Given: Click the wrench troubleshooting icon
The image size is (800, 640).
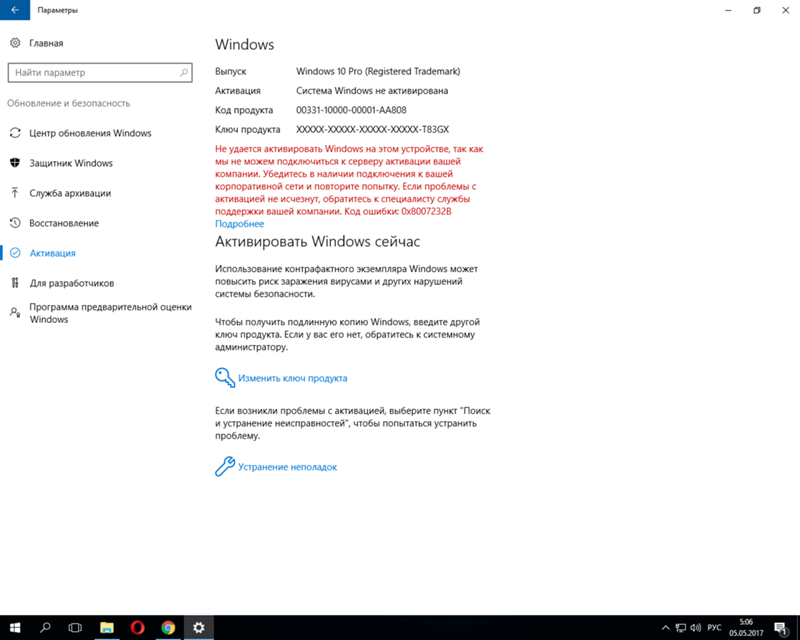Looking at the screenshot, I should [x=224, y=466].
